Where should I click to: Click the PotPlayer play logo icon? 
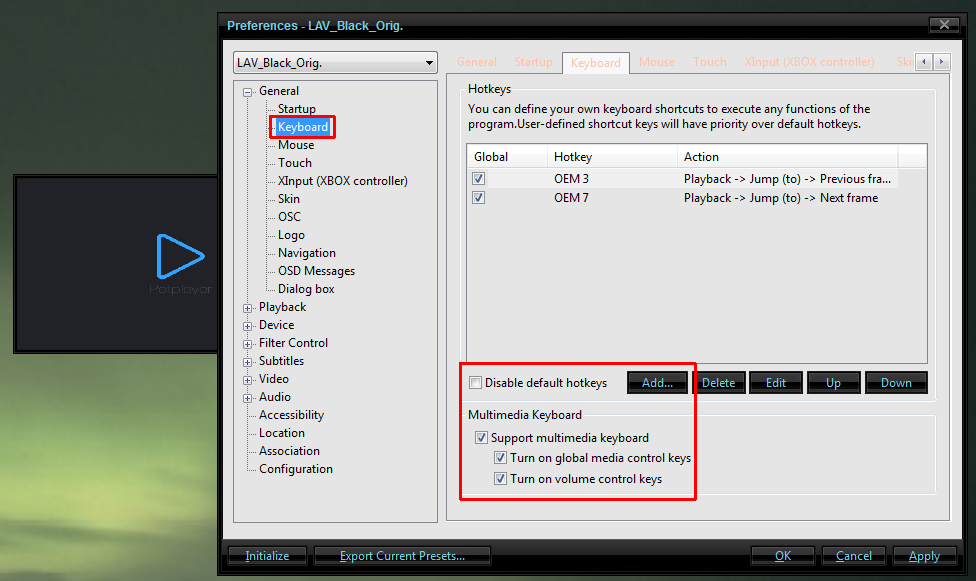point(180,256)
